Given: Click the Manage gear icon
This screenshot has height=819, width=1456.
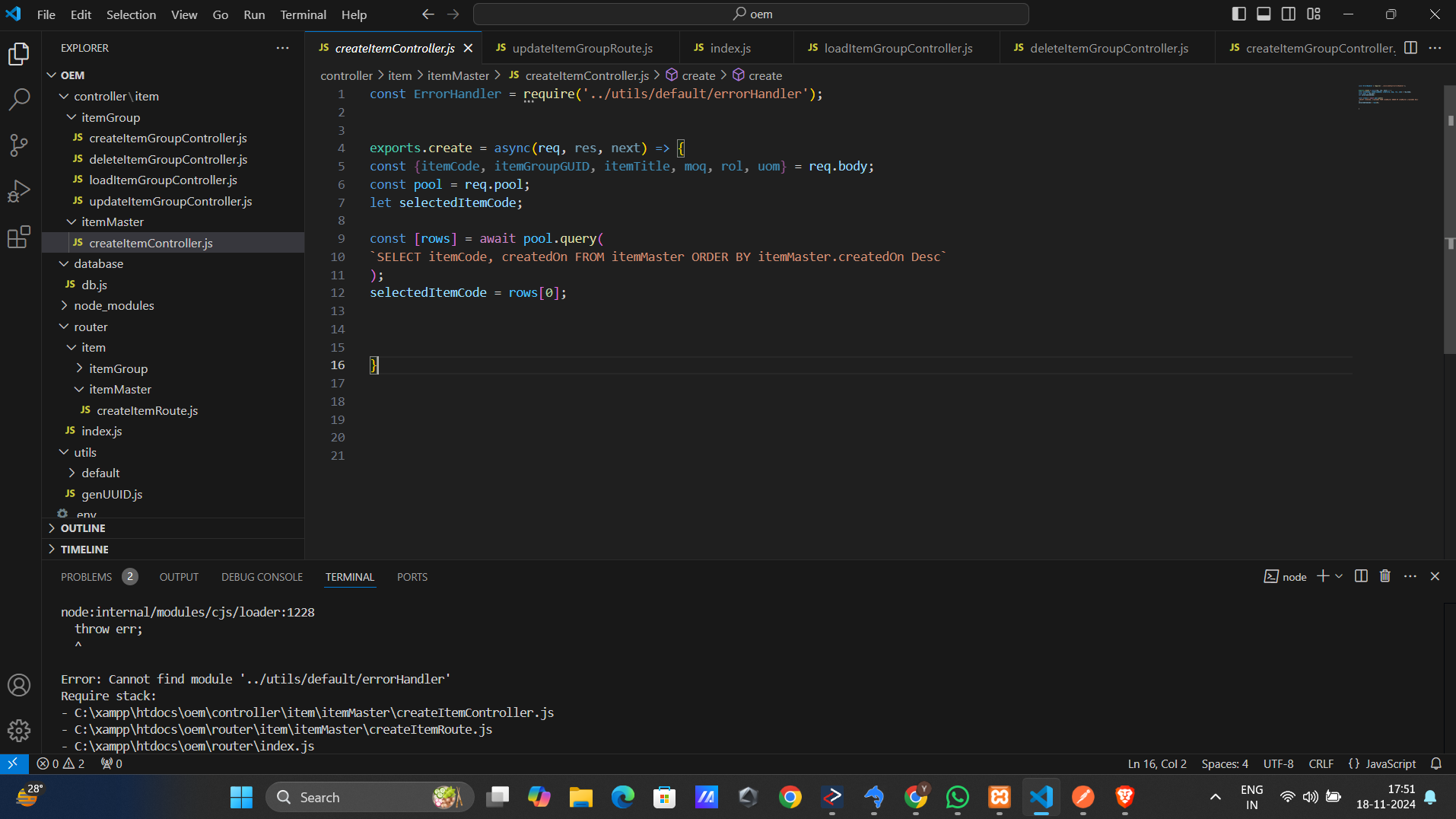Looking at the screenshot, I should (x=19, y=731).
